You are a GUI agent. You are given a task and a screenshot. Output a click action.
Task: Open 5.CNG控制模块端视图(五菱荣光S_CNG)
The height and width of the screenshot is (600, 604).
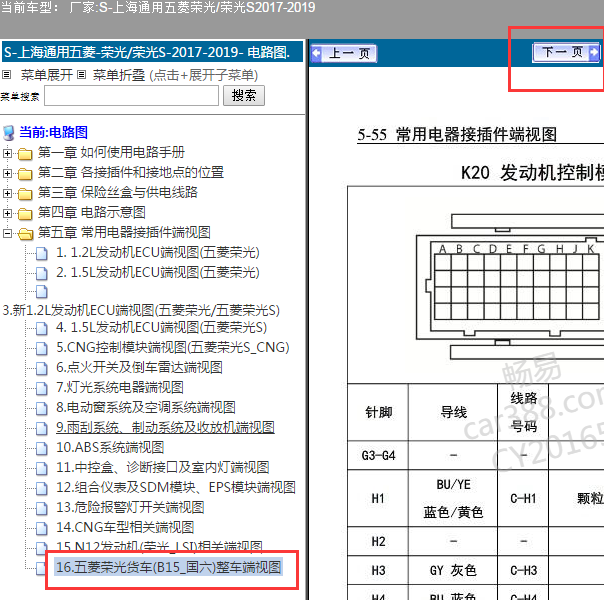(x=173, y=348)
